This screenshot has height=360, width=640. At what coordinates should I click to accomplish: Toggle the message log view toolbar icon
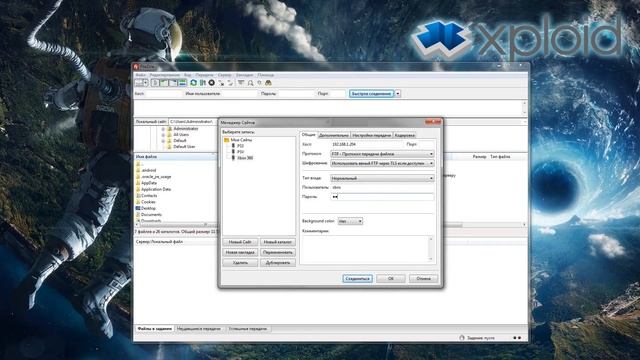155,83
